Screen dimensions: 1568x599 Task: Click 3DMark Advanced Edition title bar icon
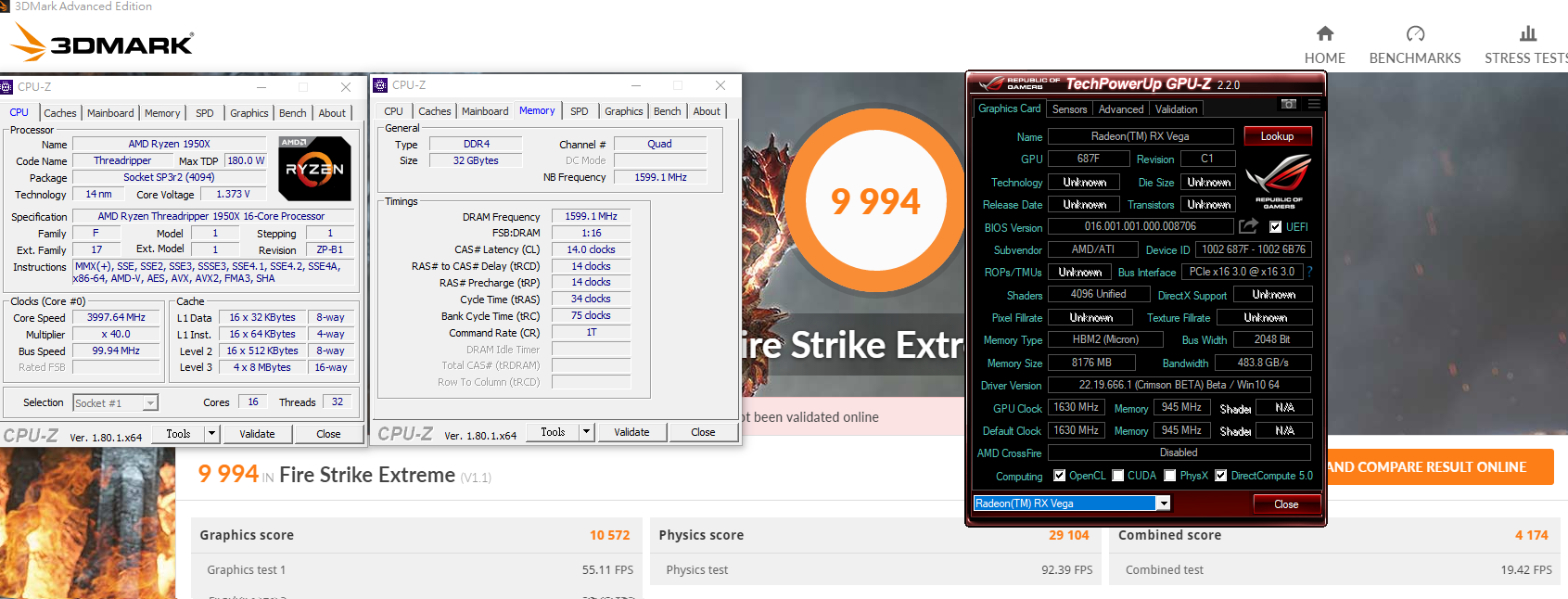[x=4, y=6]
